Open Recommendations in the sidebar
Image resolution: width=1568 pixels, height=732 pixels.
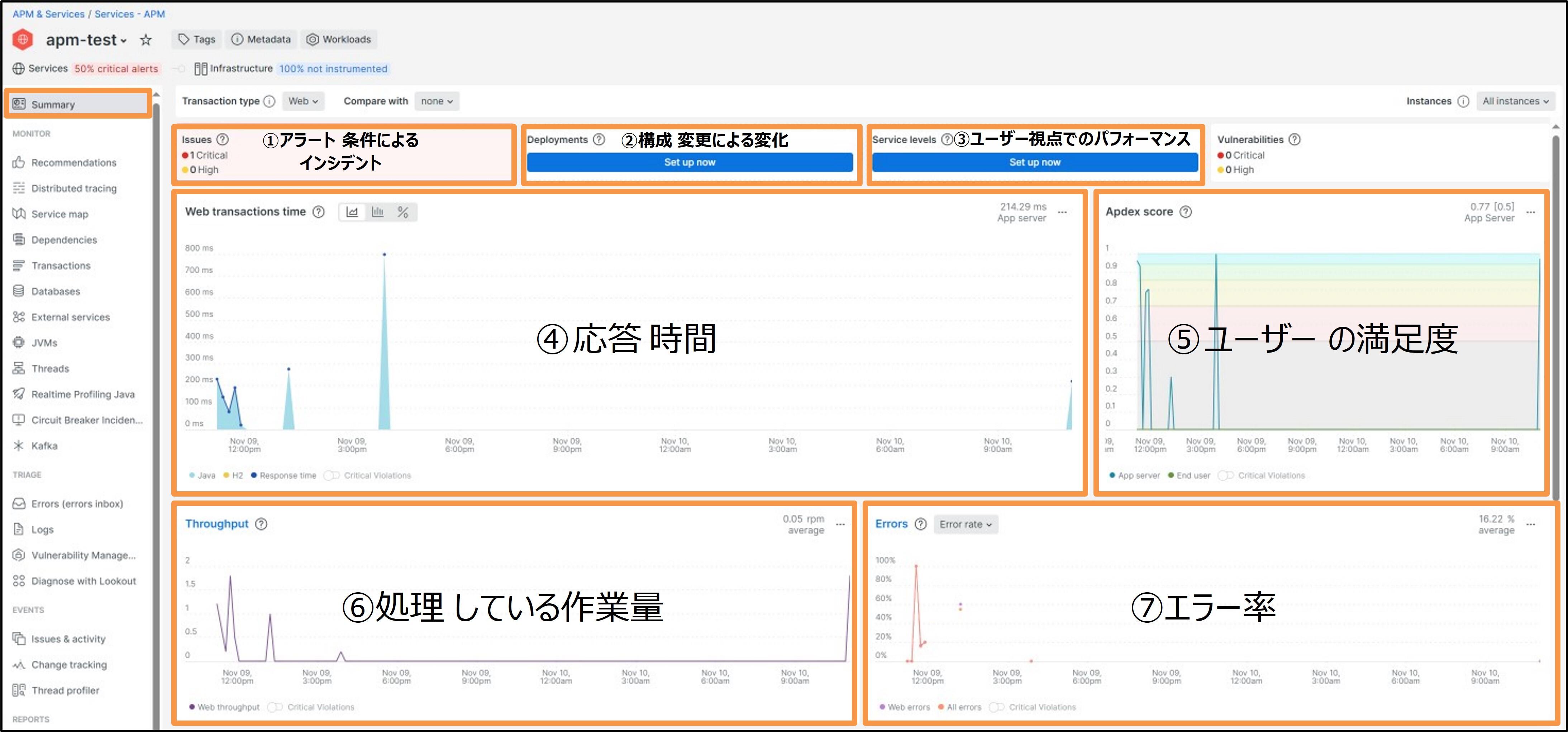pyautogui.click(x=74, y=162)
